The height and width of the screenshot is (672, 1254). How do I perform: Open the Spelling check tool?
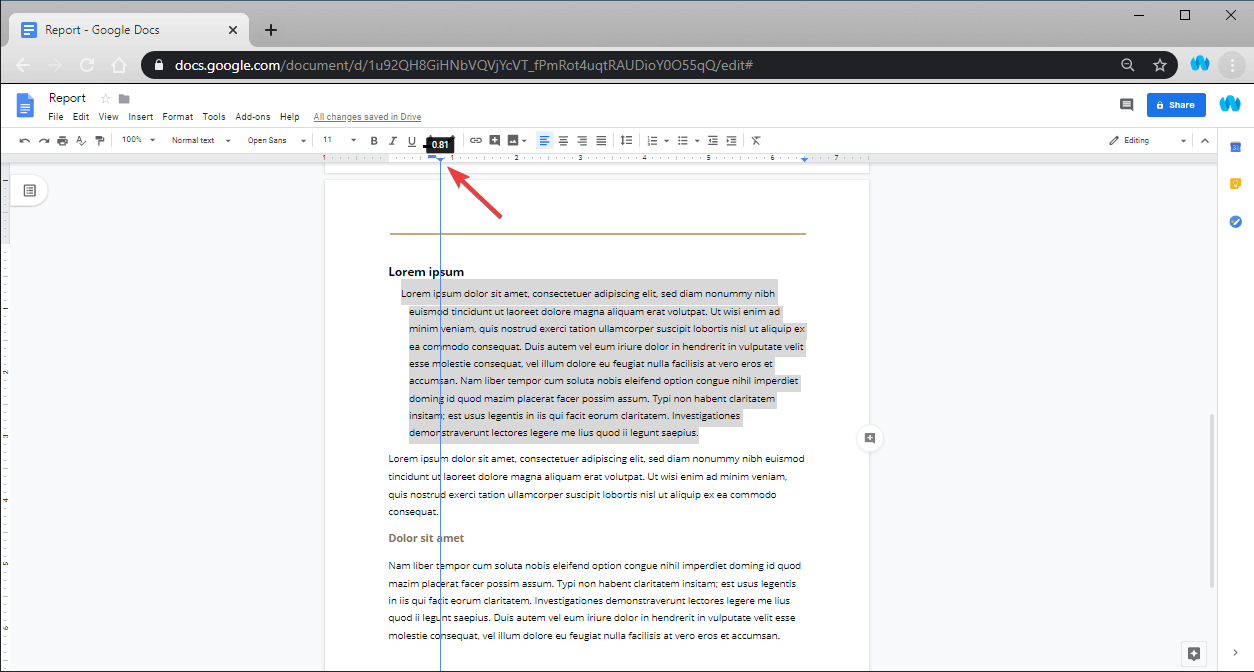click(81, 140)
